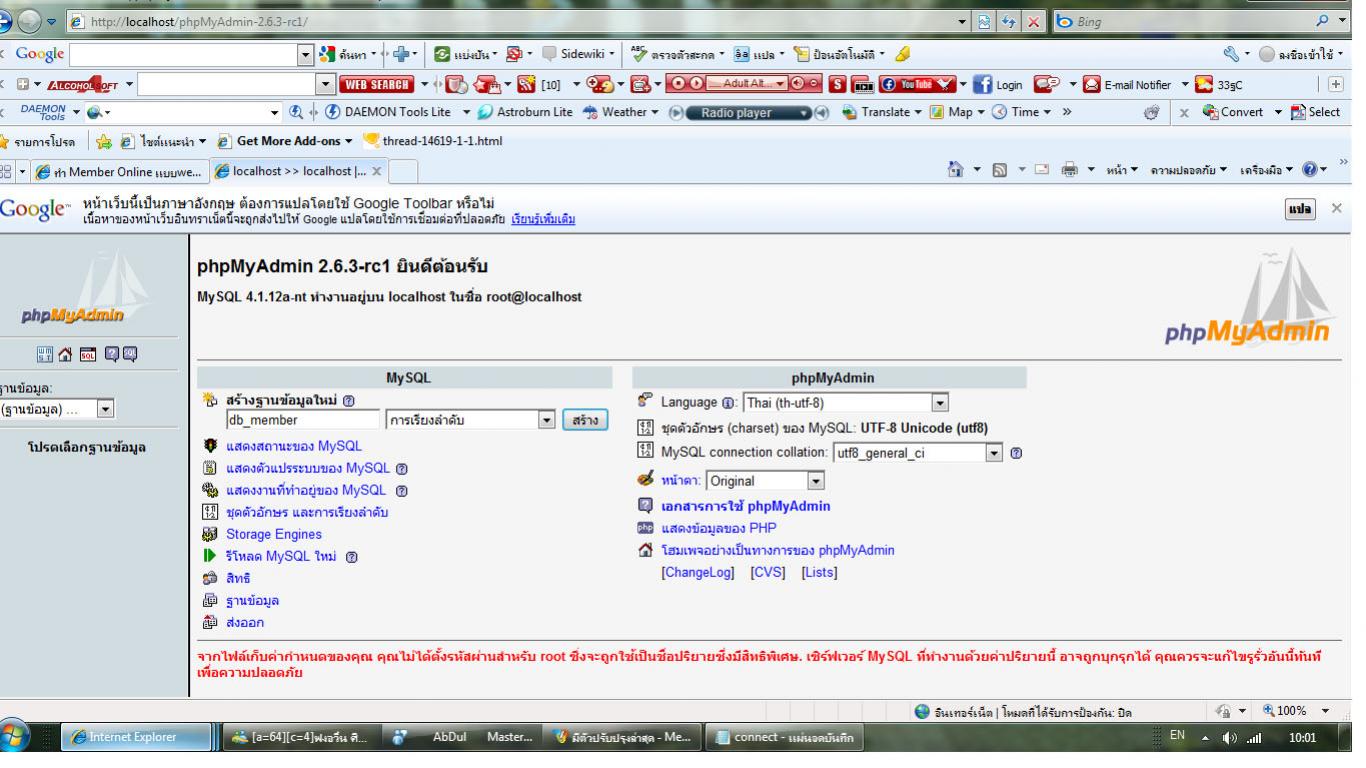Click the green reload MySQL icon
Screen dimensions: 1366x768
tap(209, 556)
